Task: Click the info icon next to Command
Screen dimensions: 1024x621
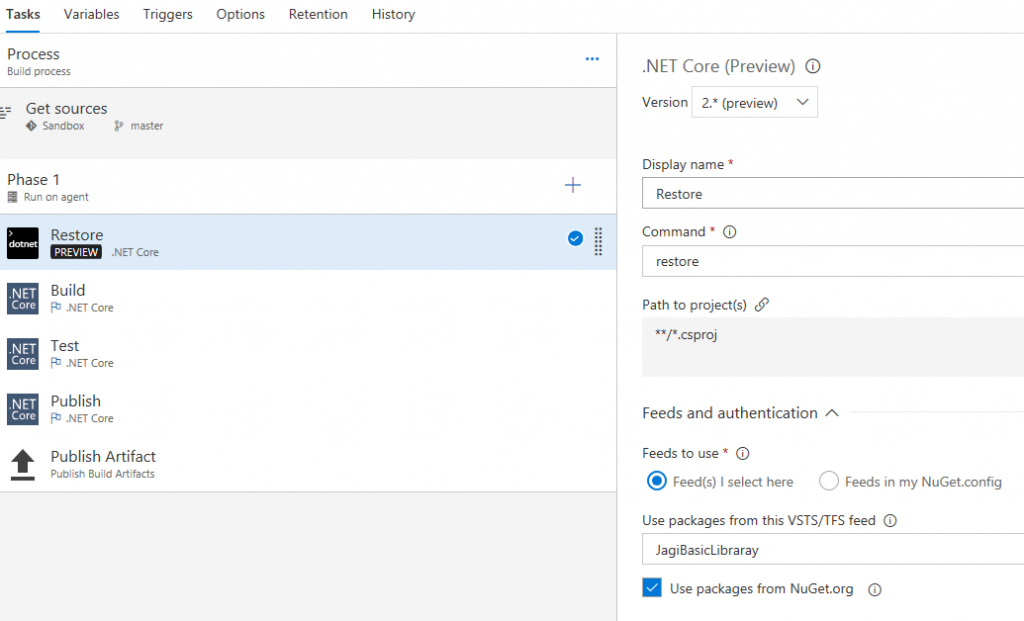Action: (730, 232)
